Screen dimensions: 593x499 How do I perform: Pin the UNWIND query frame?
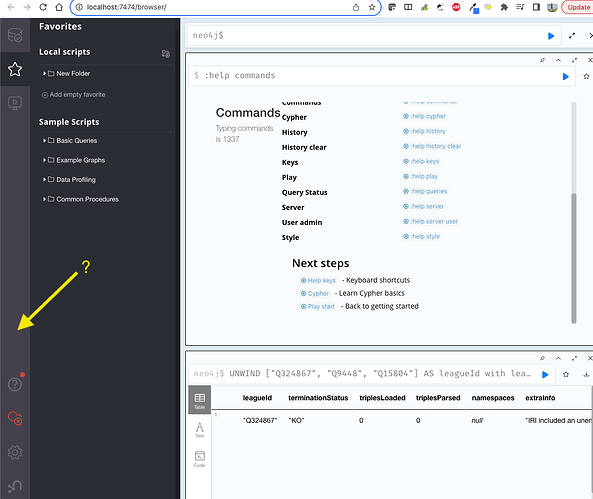pyautogui.click(x=542, y=358)
